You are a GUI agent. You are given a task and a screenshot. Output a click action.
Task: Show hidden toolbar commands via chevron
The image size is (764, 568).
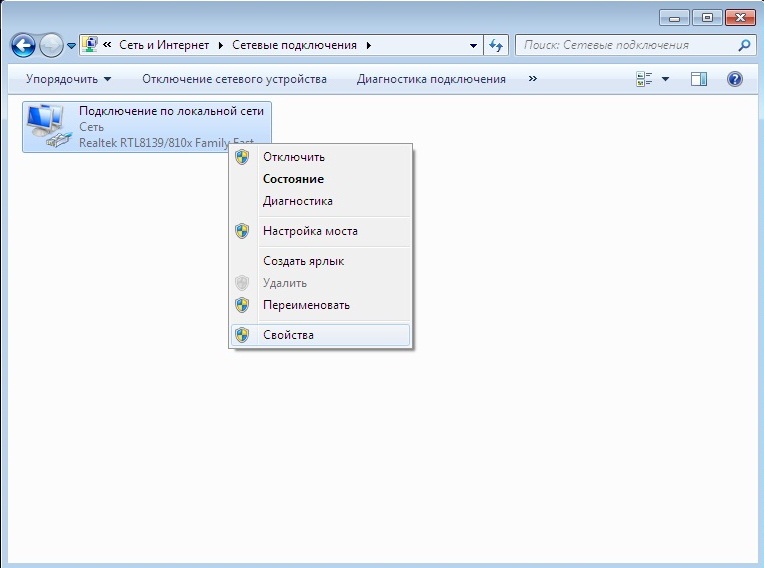pos(532,79)
